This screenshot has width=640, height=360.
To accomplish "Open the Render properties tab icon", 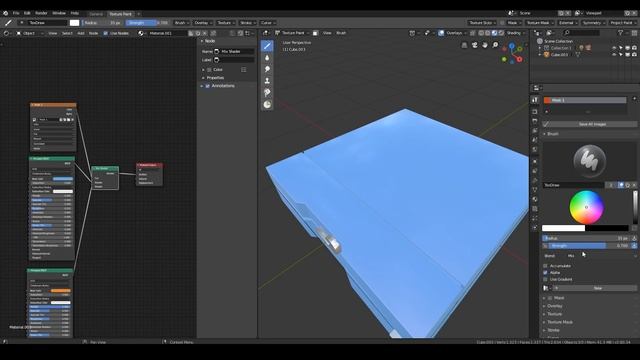I will (x=535, y=111).
